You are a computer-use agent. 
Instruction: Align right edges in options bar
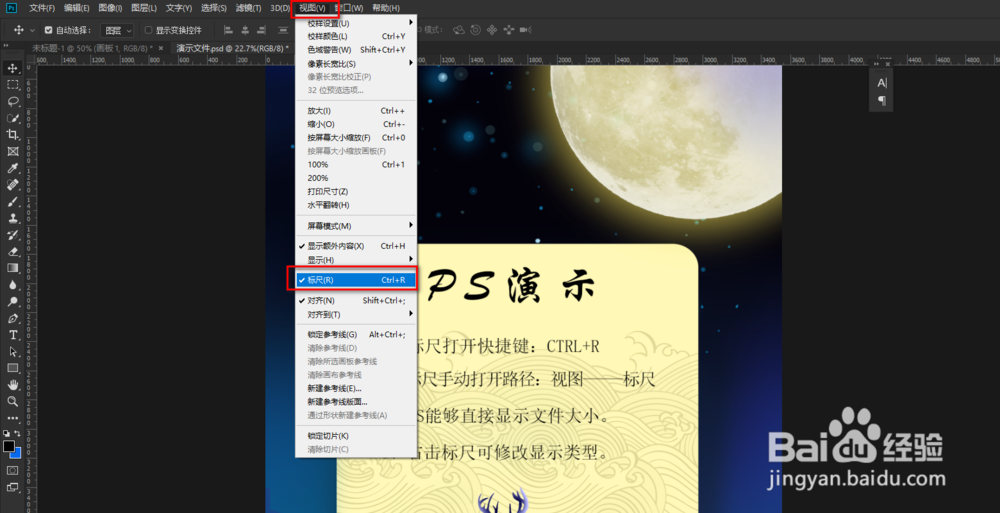click(261, 30)
